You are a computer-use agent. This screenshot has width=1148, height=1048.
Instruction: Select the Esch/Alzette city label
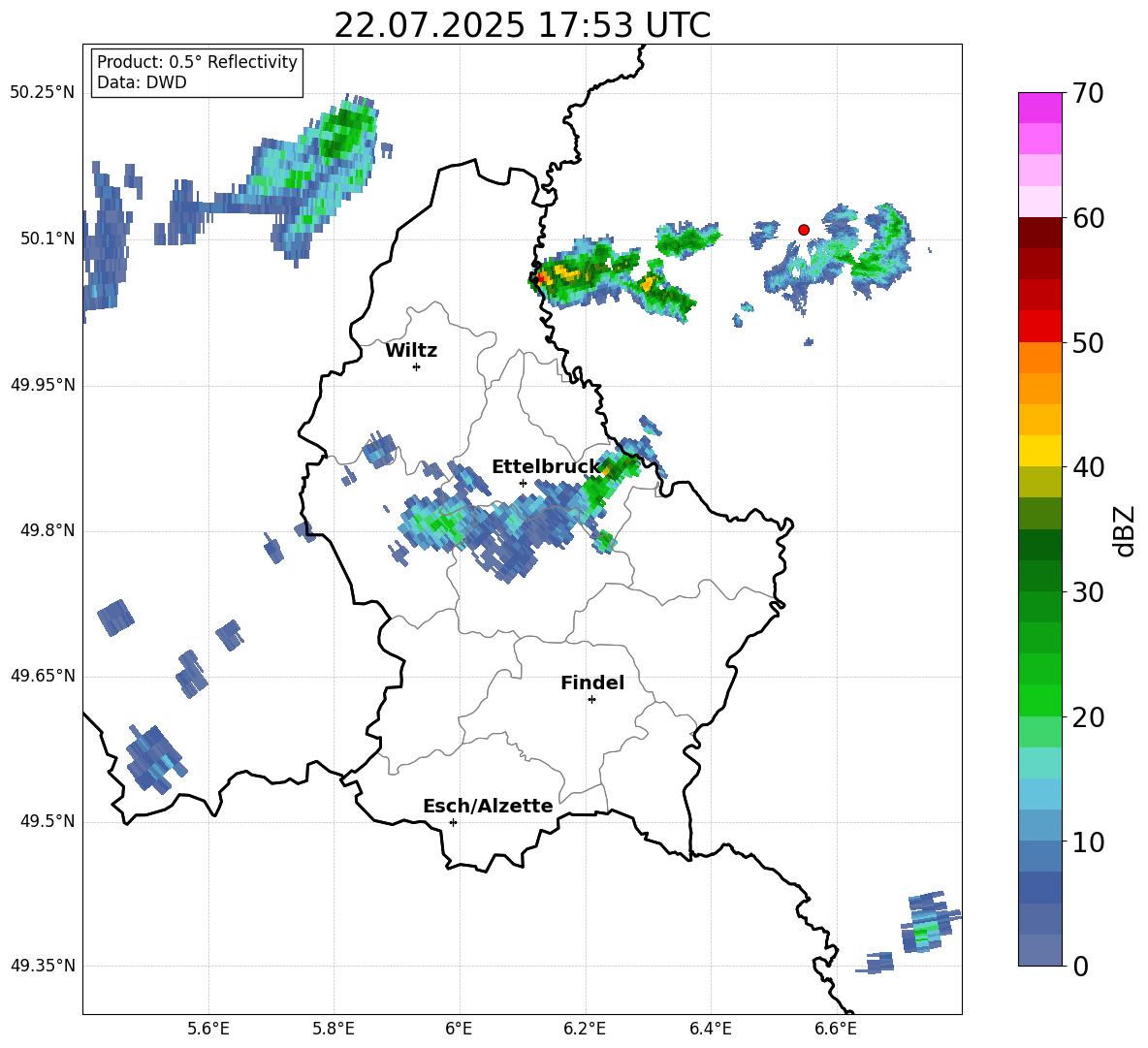tap(488, 806)
